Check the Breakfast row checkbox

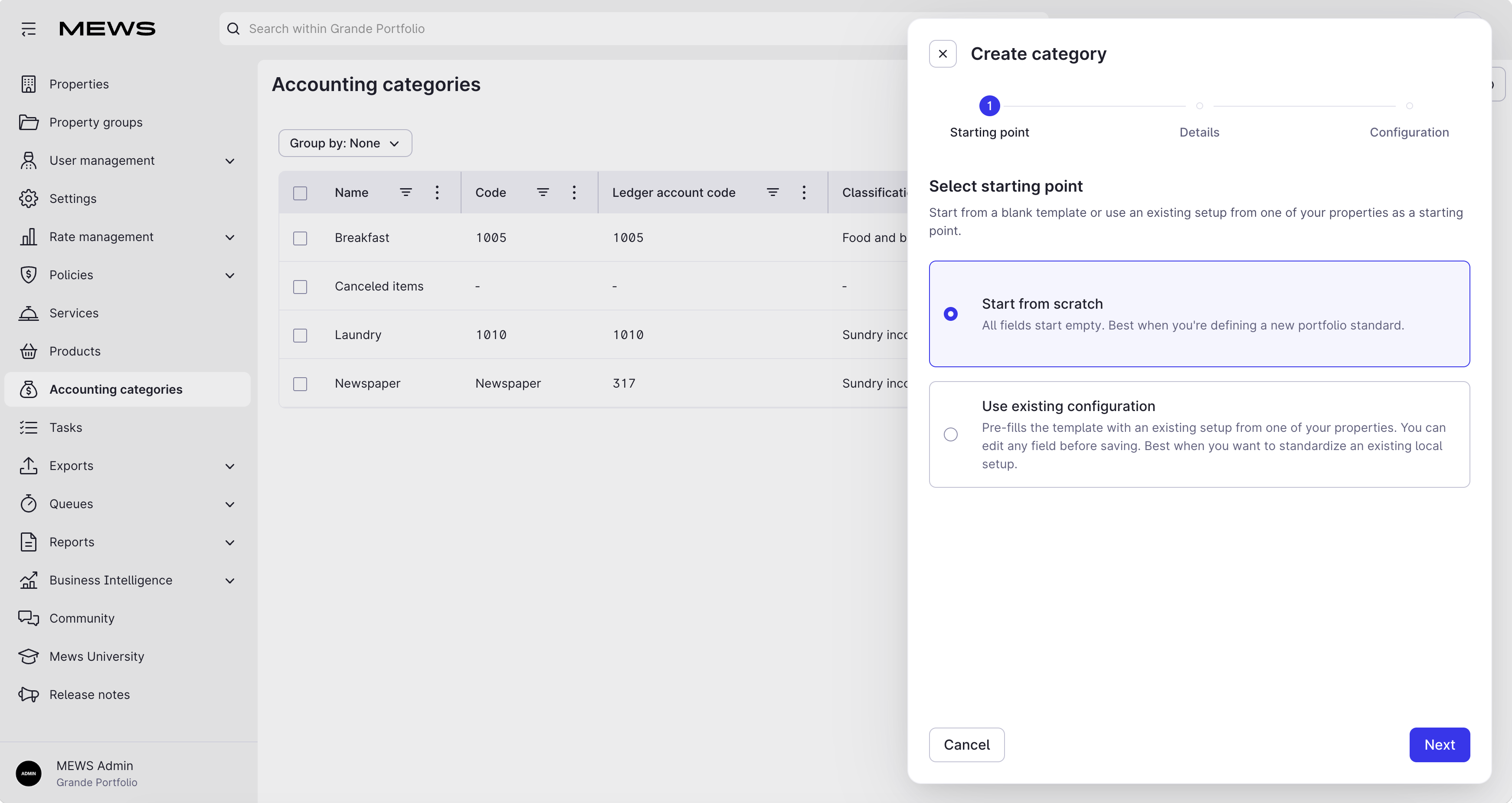pos(300,238)
